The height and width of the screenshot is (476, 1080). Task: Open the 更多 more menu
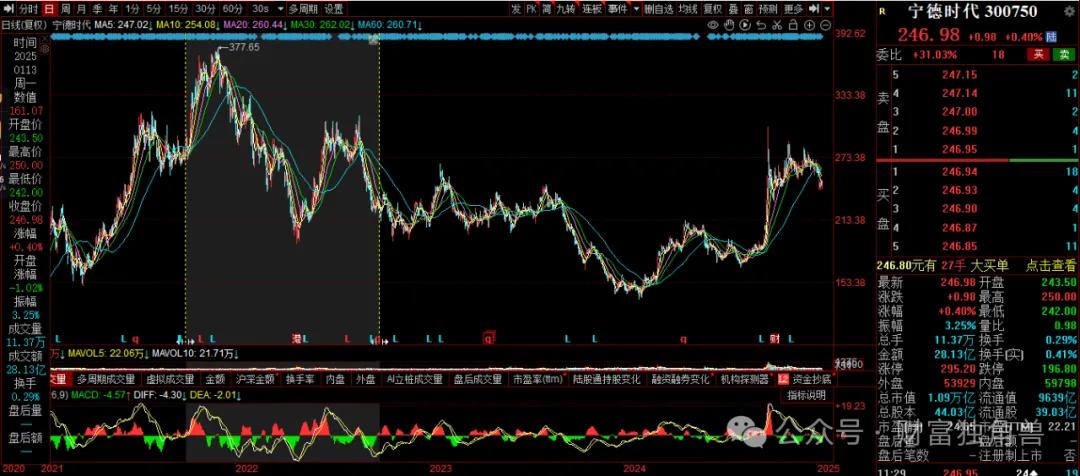tap(794, 9)
